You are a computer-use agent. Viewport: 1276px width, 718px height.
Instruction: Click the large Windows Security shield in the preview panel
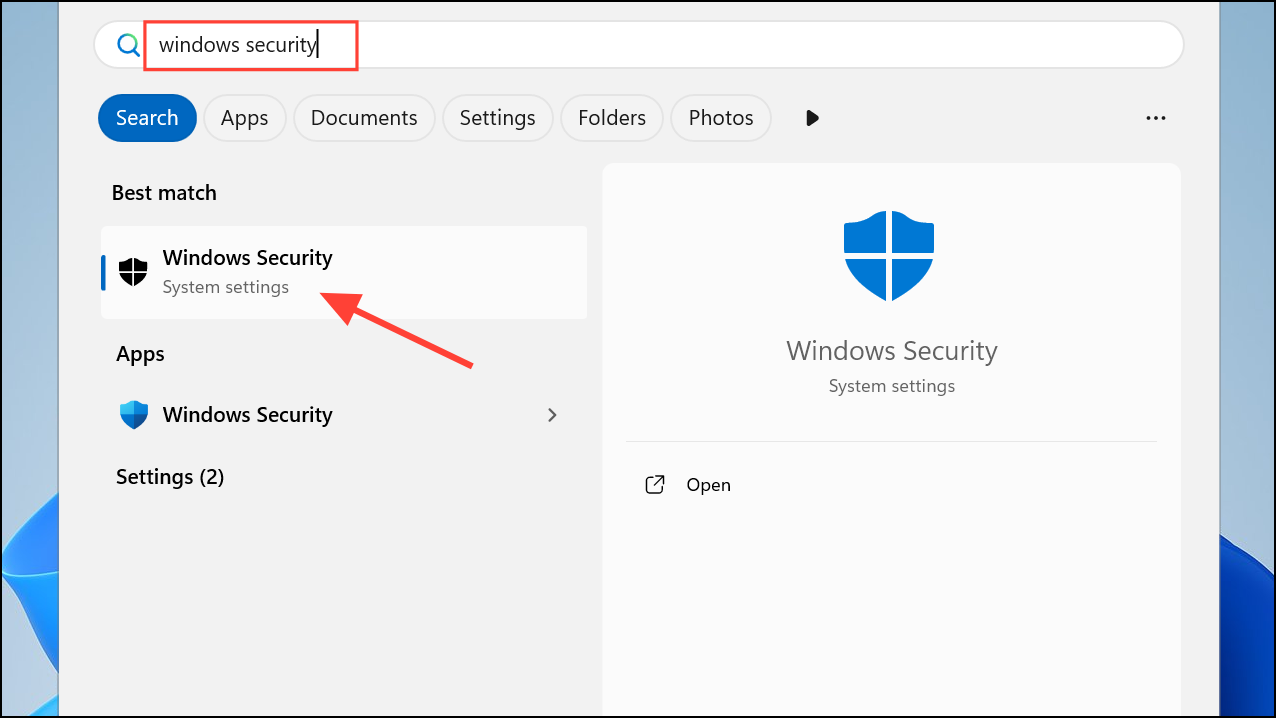pyautogui.click(x=889, y=255)
